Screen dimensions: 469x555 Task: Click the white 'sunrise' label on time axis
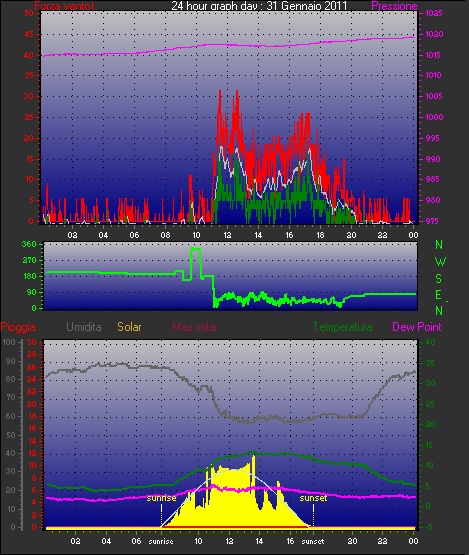(x=161, y=541)
